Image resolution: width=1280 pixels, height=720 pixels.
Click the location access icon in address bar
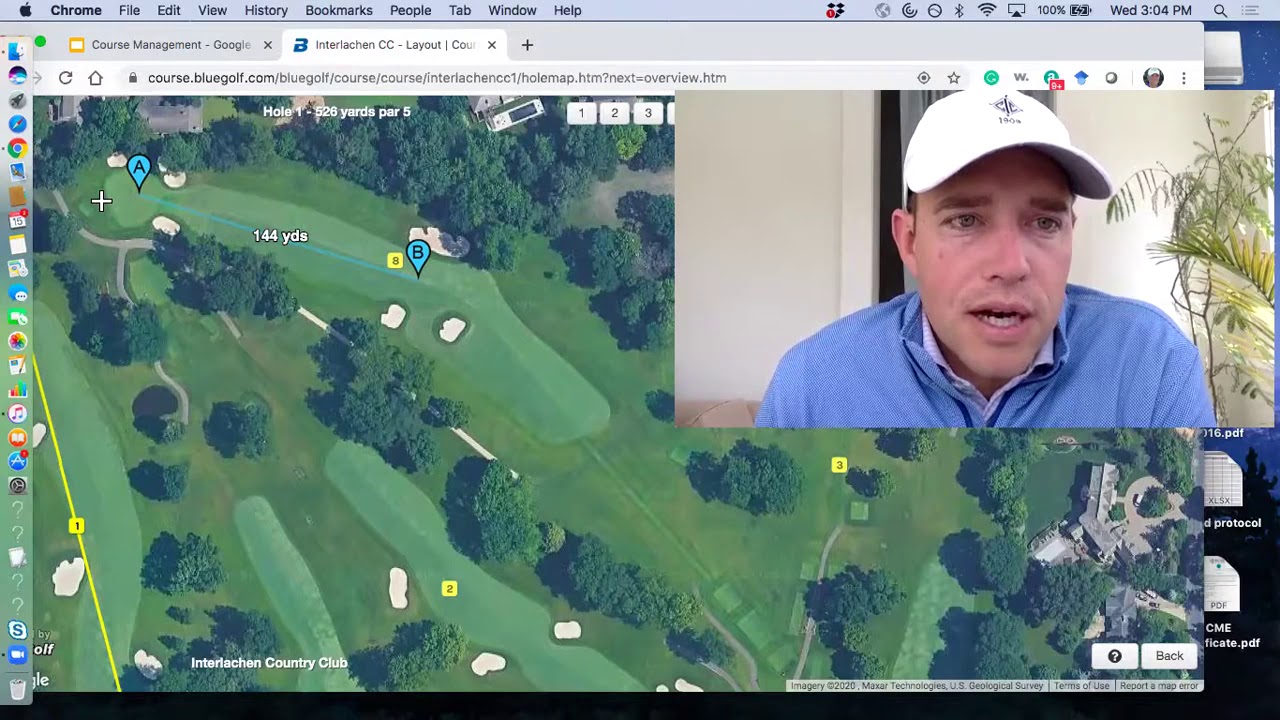coord(923,78)
